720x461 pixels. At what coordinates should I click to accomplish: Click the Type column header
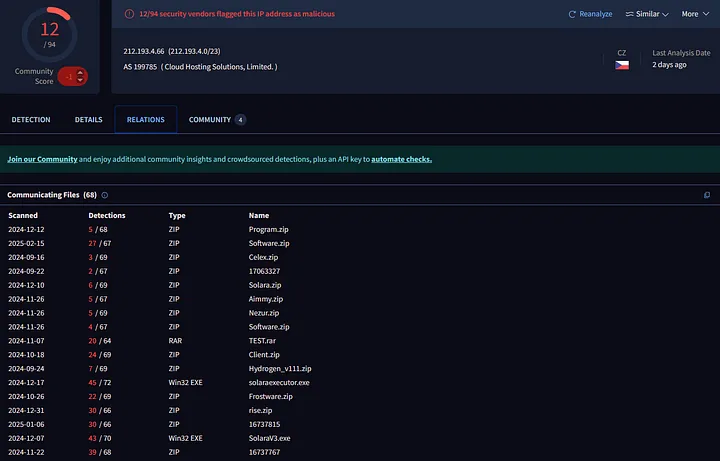(x=177, y=215)
